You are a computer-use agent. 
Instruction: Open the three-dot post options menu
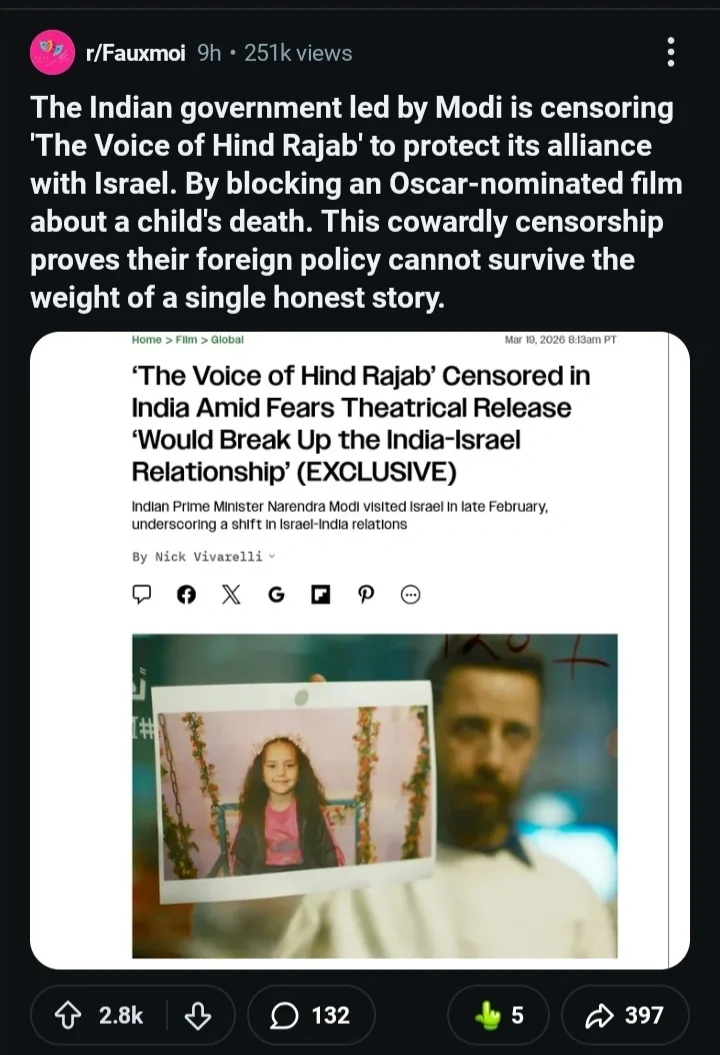pyautogui.click(x=671, y=52)
